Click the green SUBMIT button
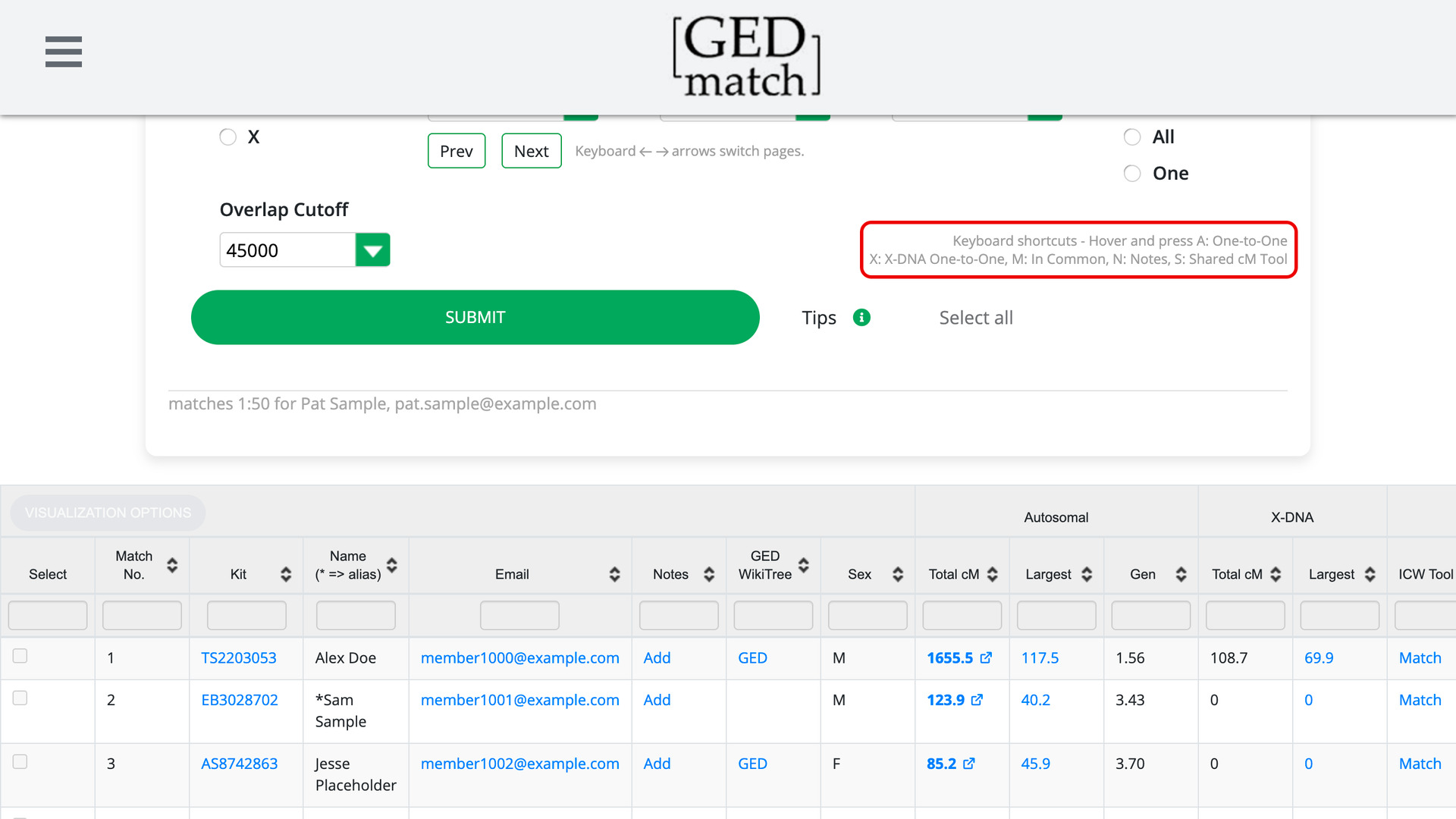This screenshot has width=1456, height=819. [x=475, y=317]
